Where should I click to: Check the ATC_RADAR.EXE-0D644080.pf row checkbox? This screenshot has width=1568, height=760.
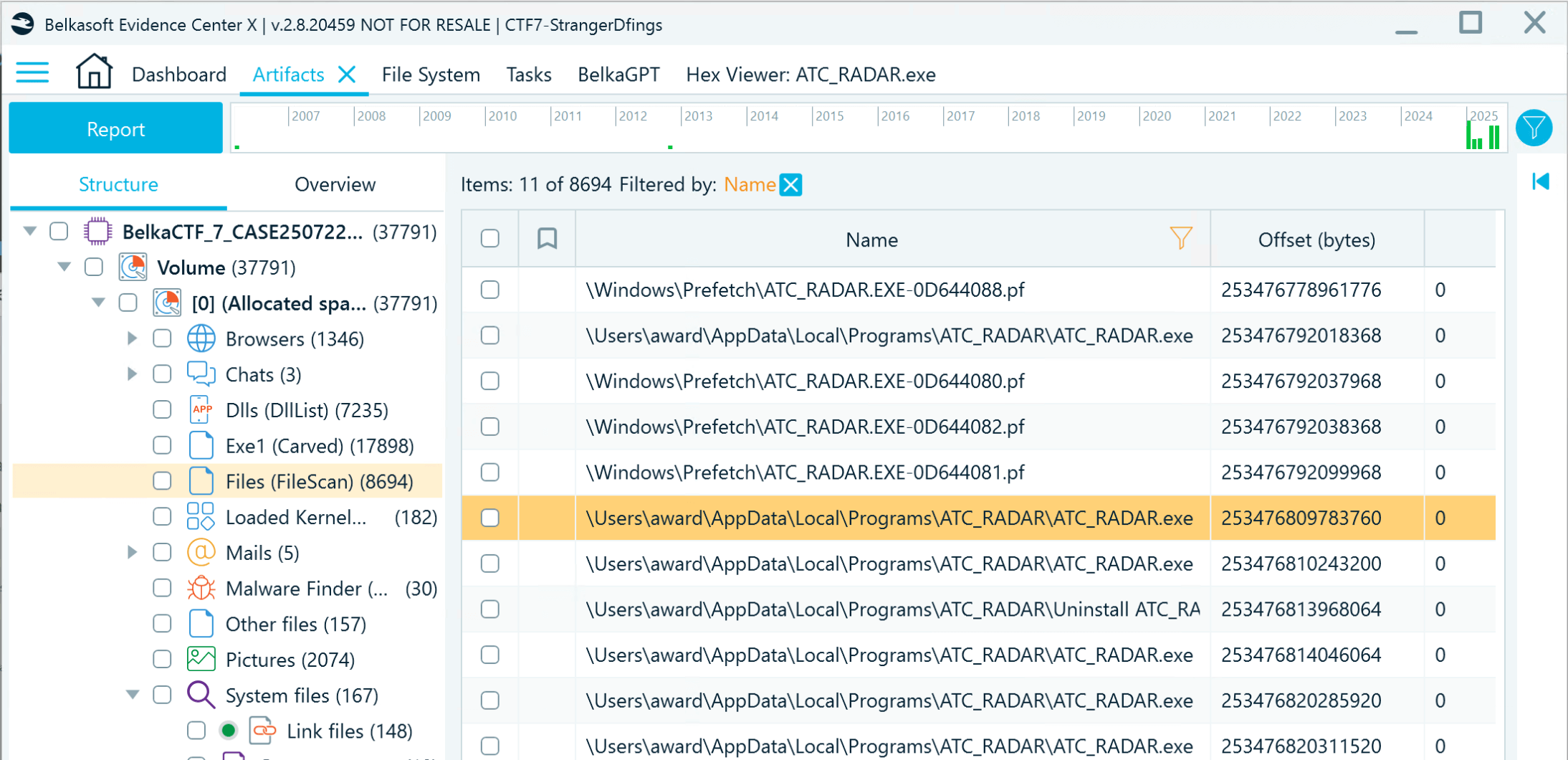coord(490,381)
